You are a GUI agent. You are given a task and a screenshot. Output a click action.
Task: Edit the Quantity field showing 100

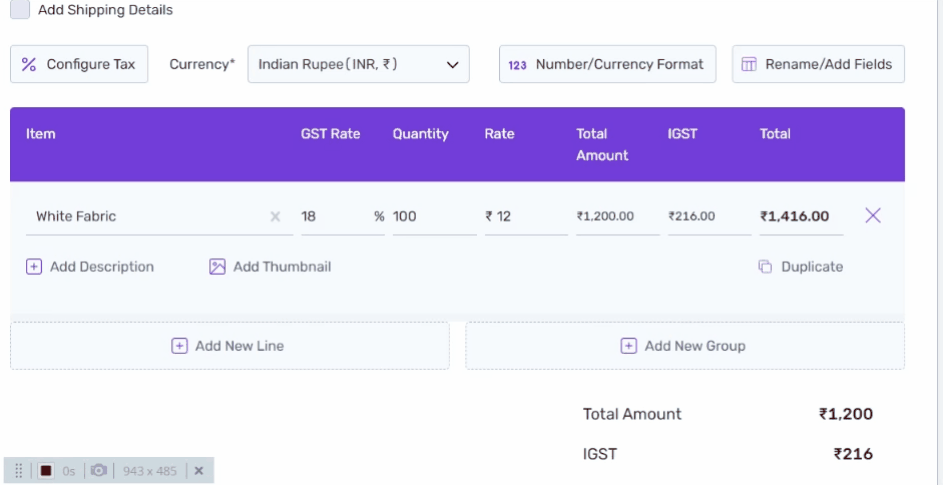(434, 217)
